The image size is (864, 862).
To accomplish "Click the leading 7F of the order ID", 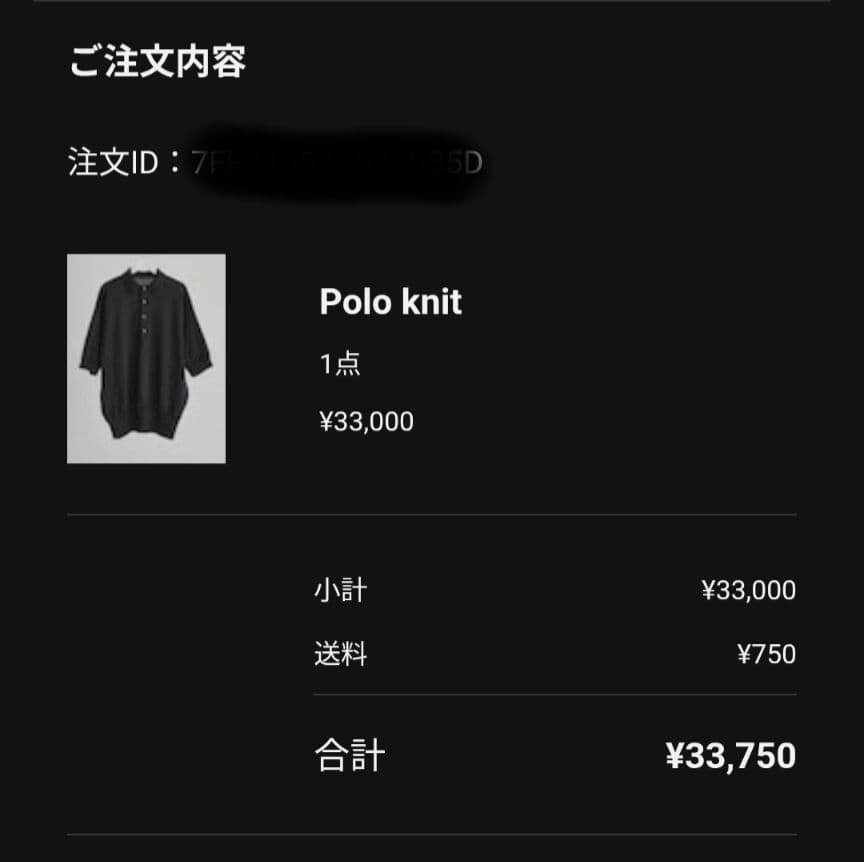I will point(200,163).
